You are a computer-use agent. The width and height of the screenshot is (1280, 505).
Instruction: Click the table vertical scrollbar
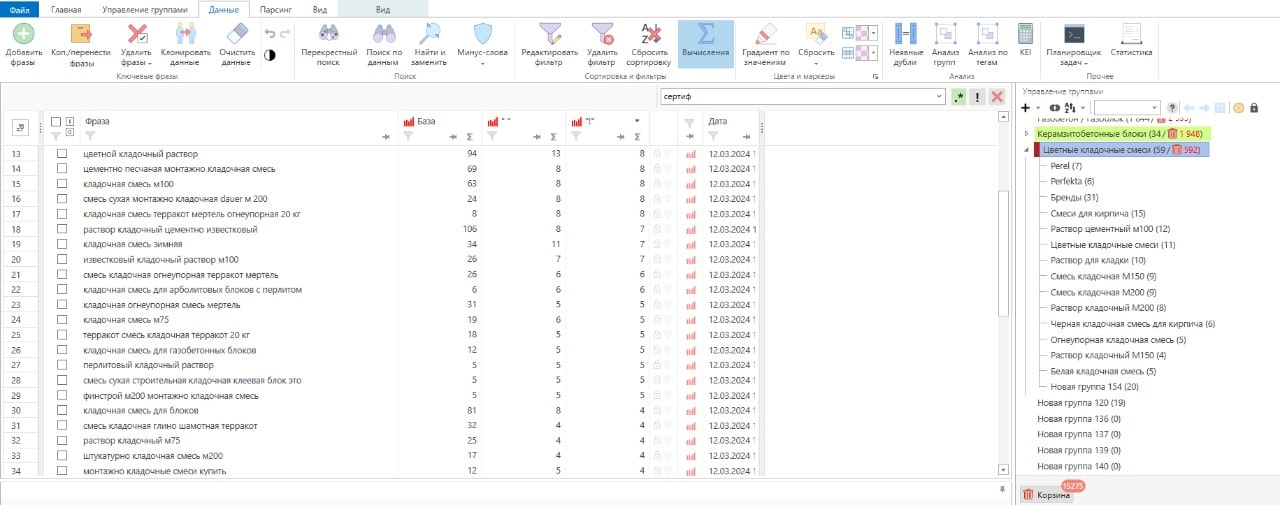click(1003, 252)
